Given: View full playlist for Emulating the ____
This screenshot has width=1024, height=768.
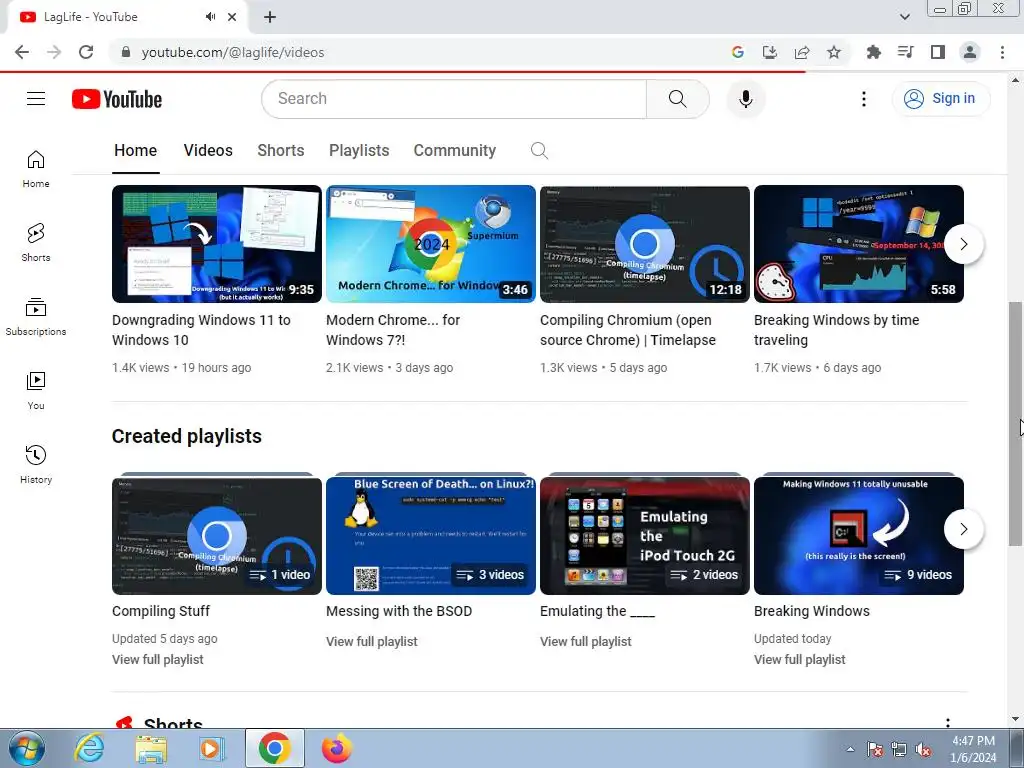Looking at the screenshot, I should point(586,641).
